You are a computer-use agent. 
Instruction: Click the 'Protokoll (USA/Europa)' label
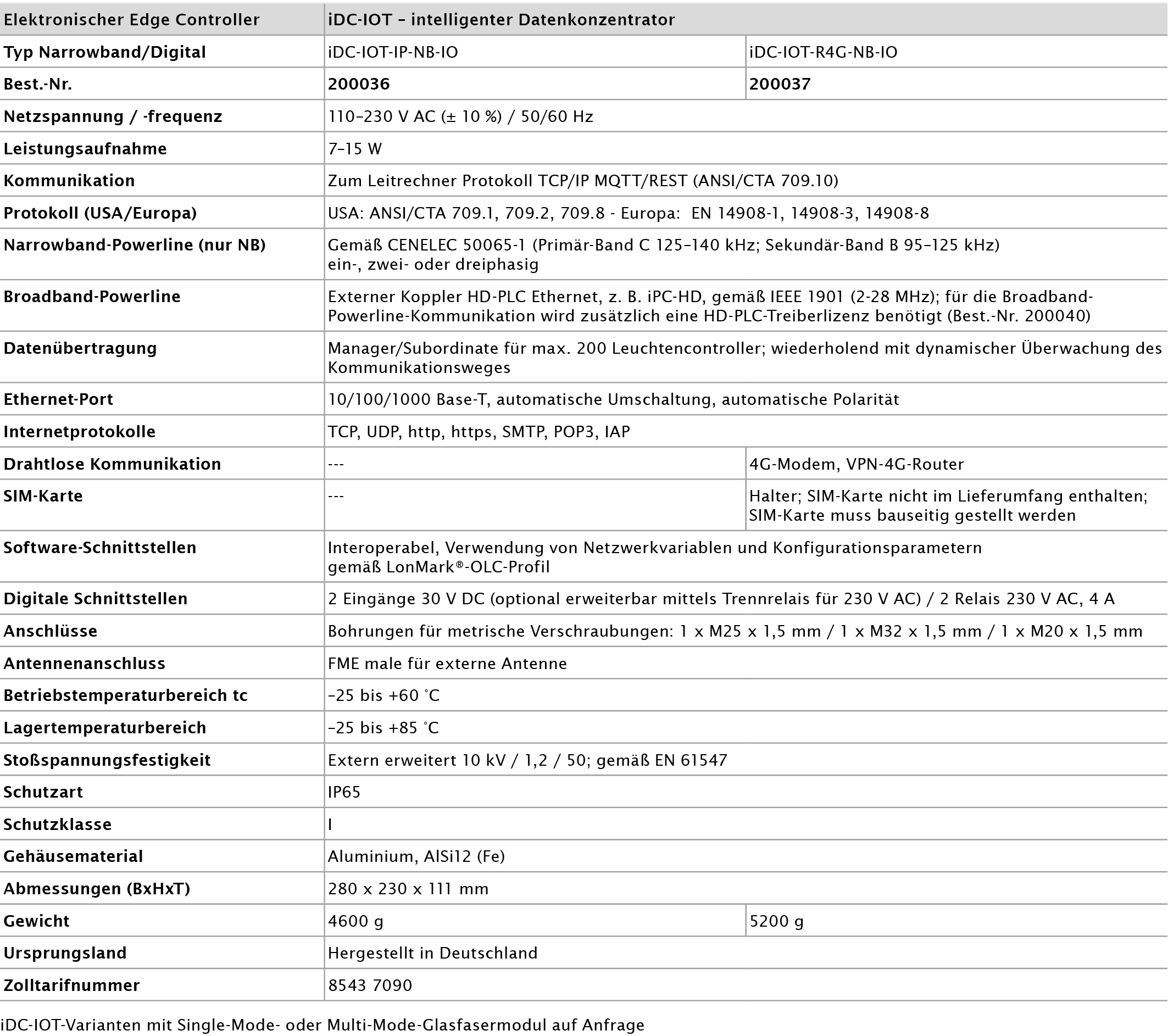click(100, 213)
